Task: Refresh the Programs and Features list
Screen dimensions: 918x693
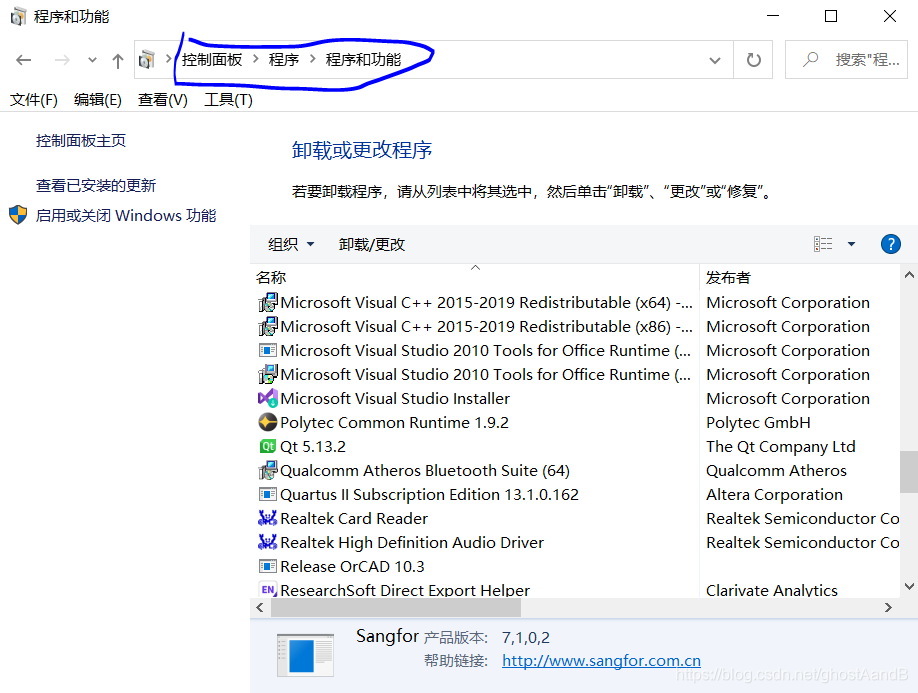Action: pos(753,60)
